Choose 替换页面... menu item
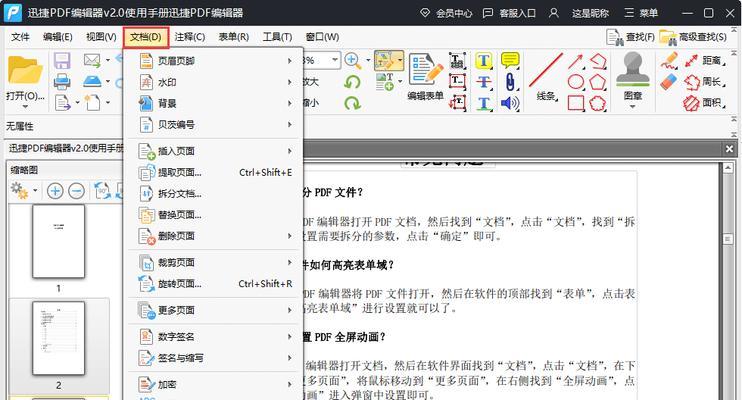 (x=213, y=215)
